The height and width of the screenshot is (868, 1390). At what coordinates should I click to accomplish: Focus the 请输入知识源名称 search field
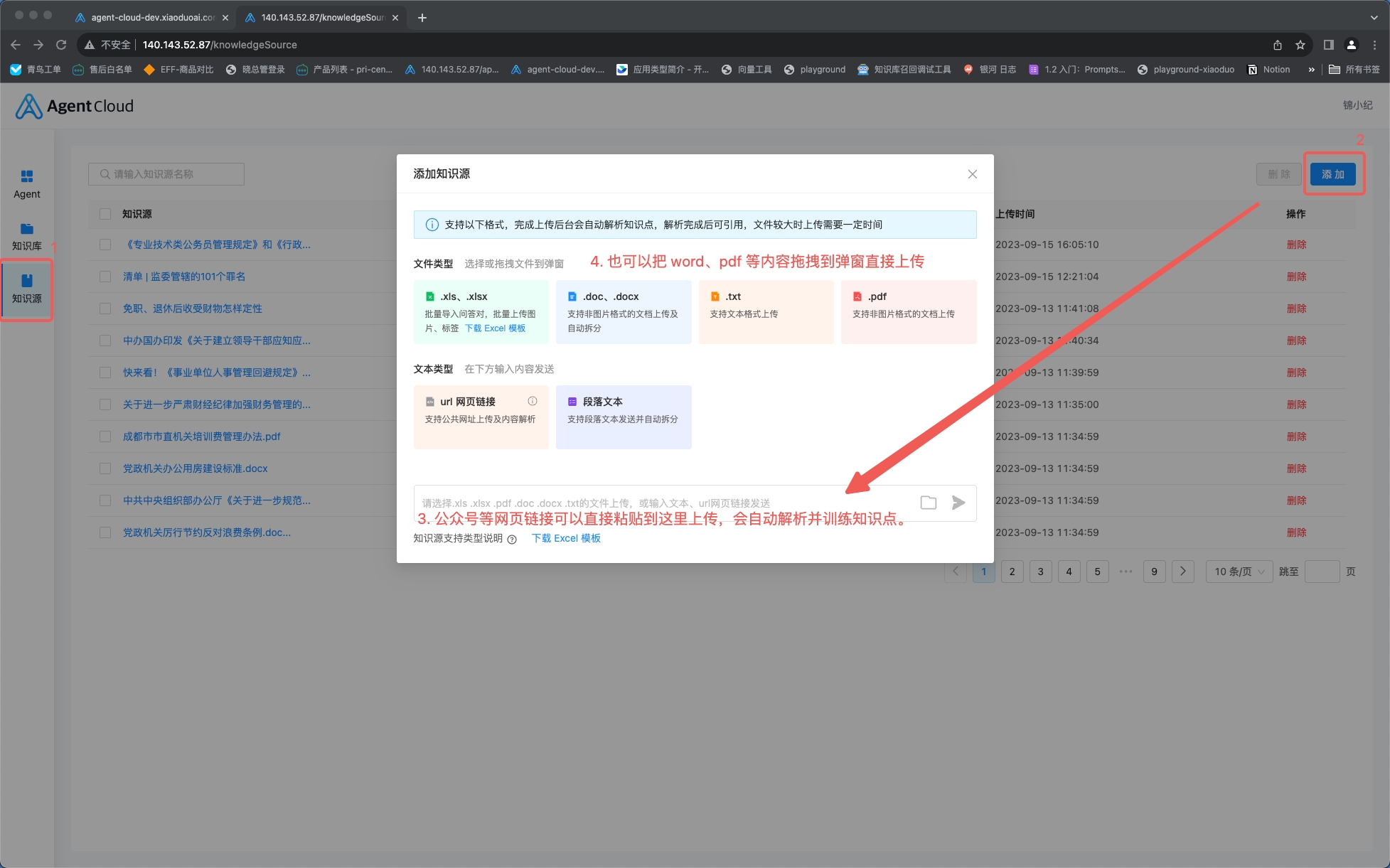click(166, 174)
